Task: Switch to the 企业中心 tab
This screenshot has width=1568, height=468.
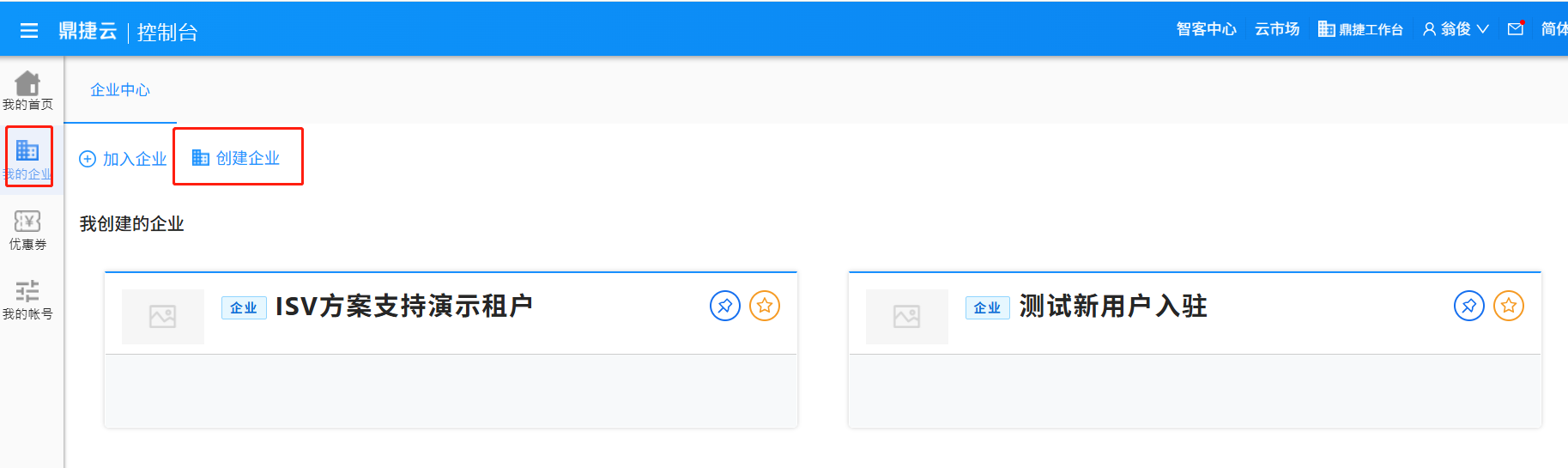Action: point(120,90)
